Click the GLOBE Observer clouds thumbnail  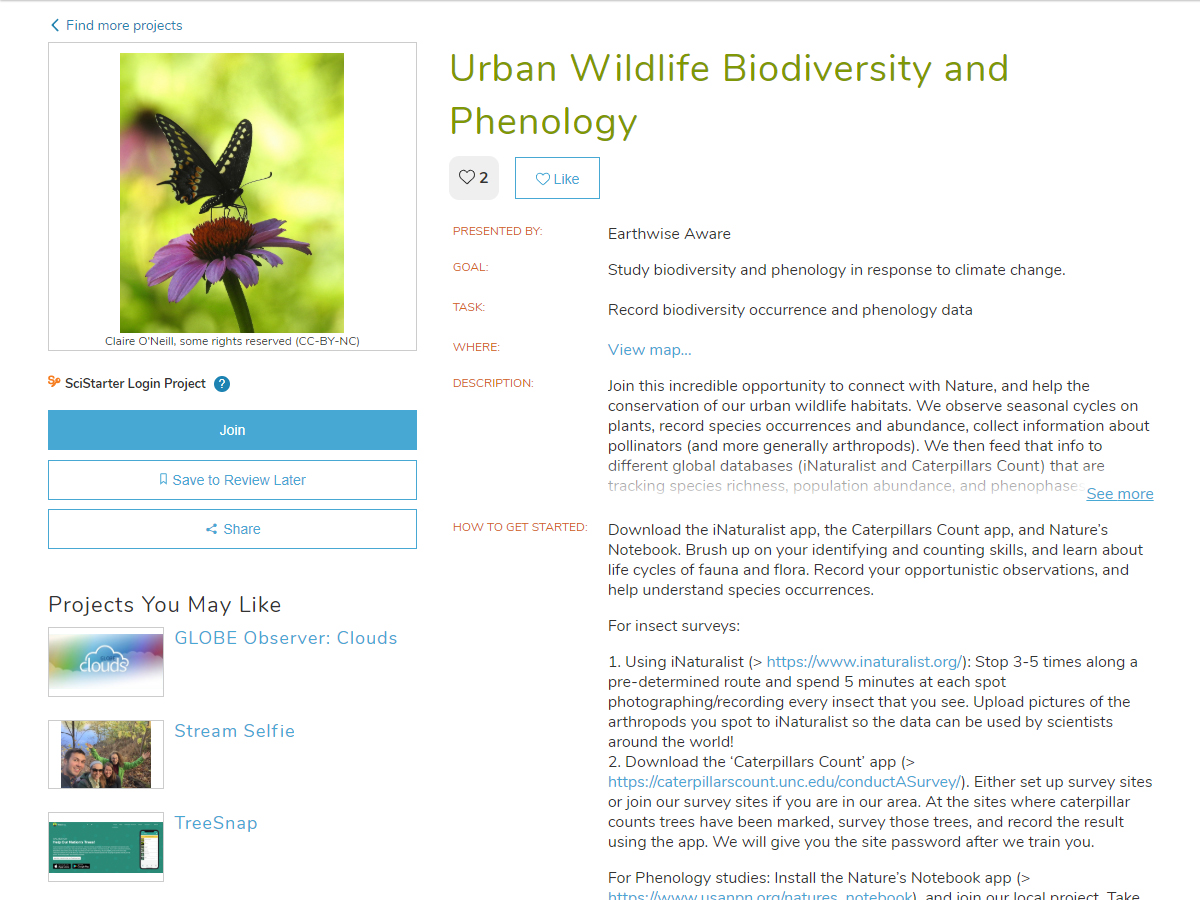(106, 662)
